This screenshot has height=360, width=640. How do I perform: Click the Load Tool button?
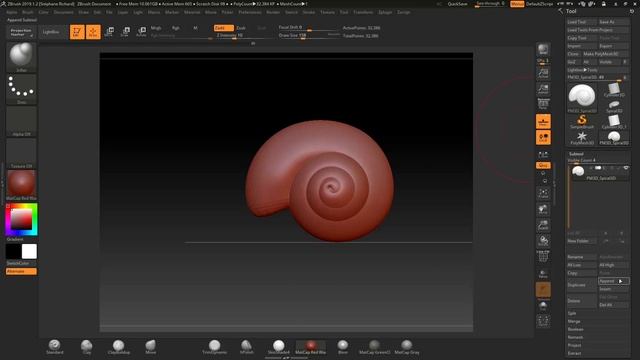pos(581,22)
